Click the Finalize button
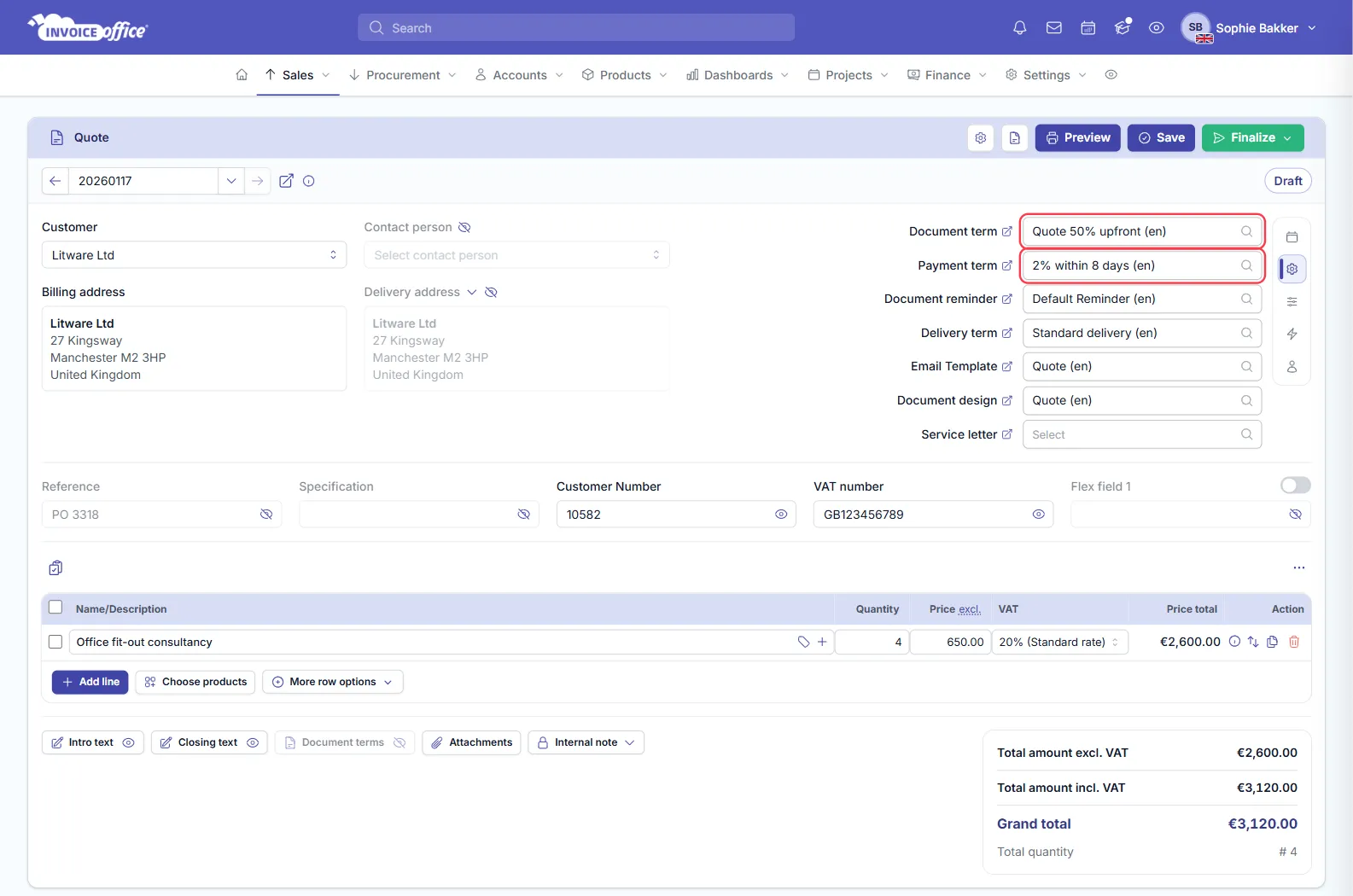This screenshot has height=896, width=1353. coord(1253,138)
